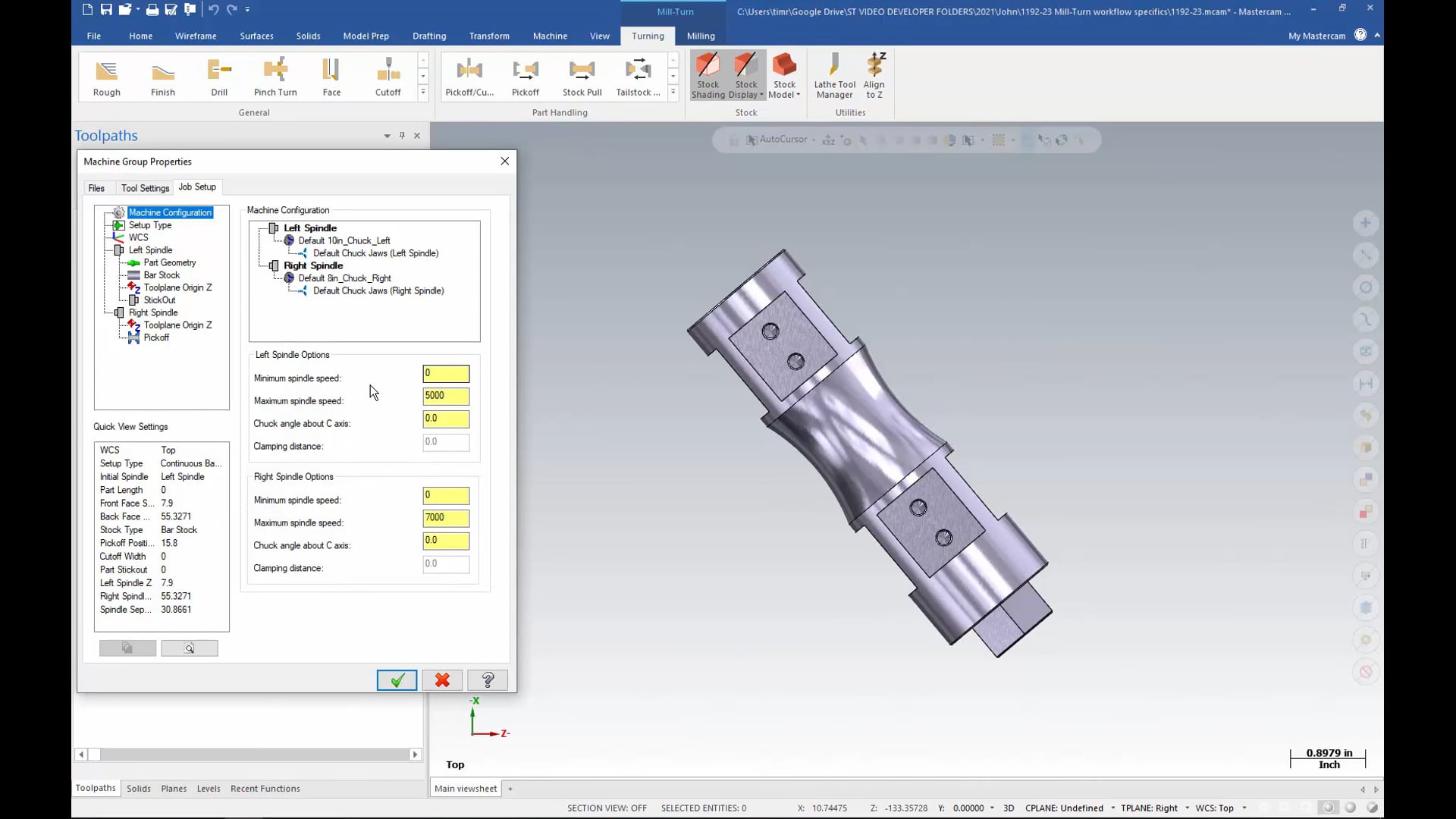Choose the Stock Pull operation icon
1456x819 pixels.
[x=582, y=77]
